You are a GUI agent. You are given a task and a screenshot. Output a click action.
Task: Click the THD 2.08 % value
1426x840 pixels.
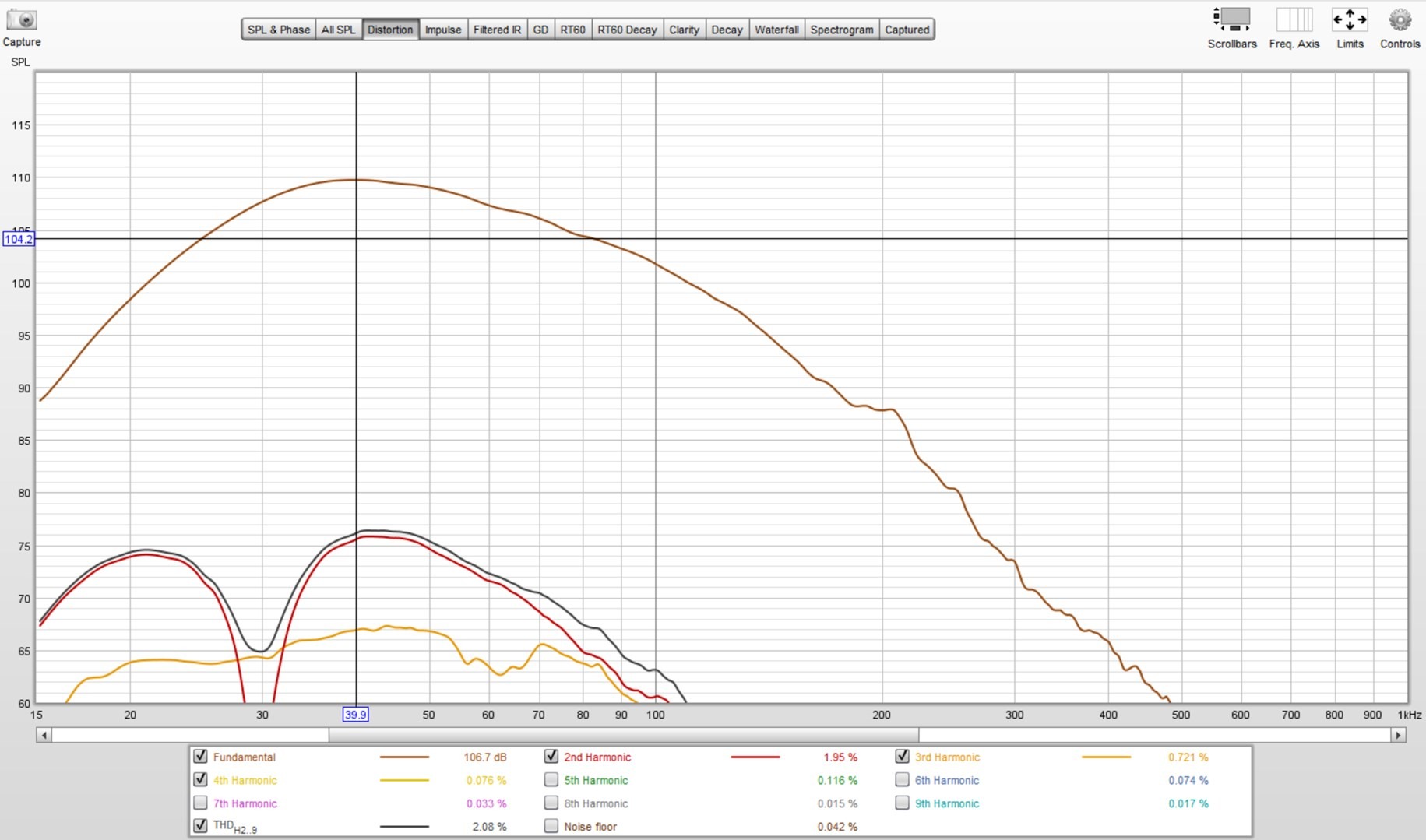(489, 827)
